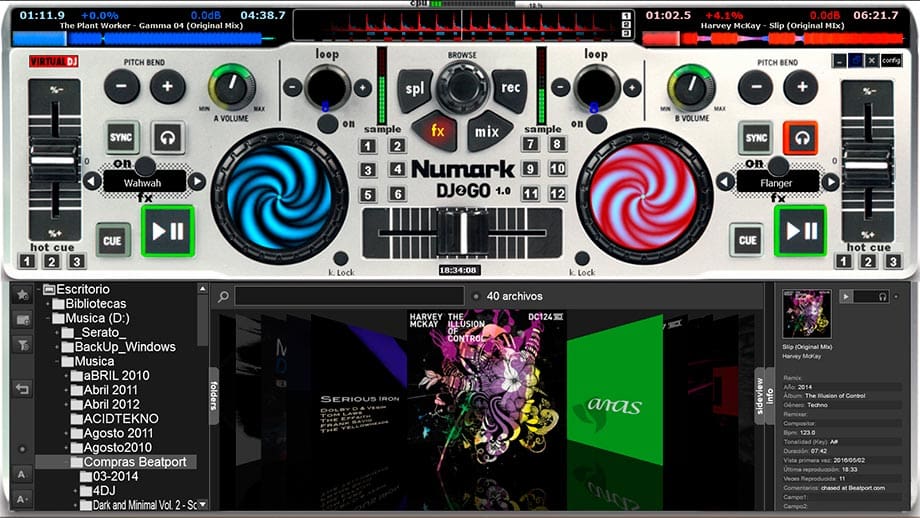Expand the _Serato_ folder

(58, 333)
